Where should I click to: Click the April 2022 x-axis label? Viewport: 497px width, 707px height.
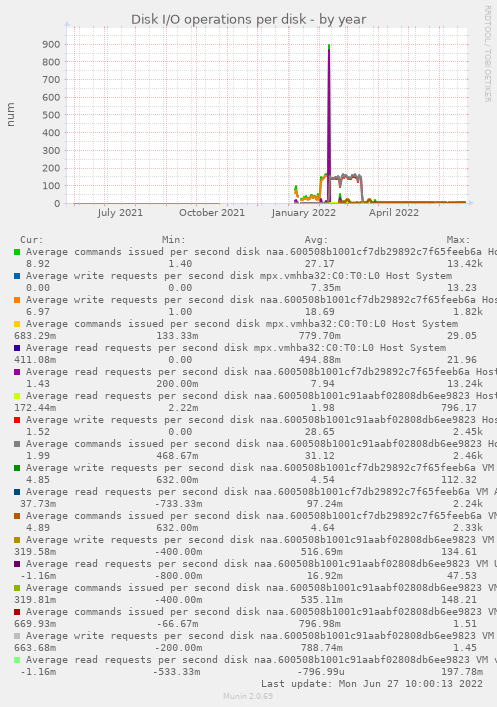click(x=394, y=212)
